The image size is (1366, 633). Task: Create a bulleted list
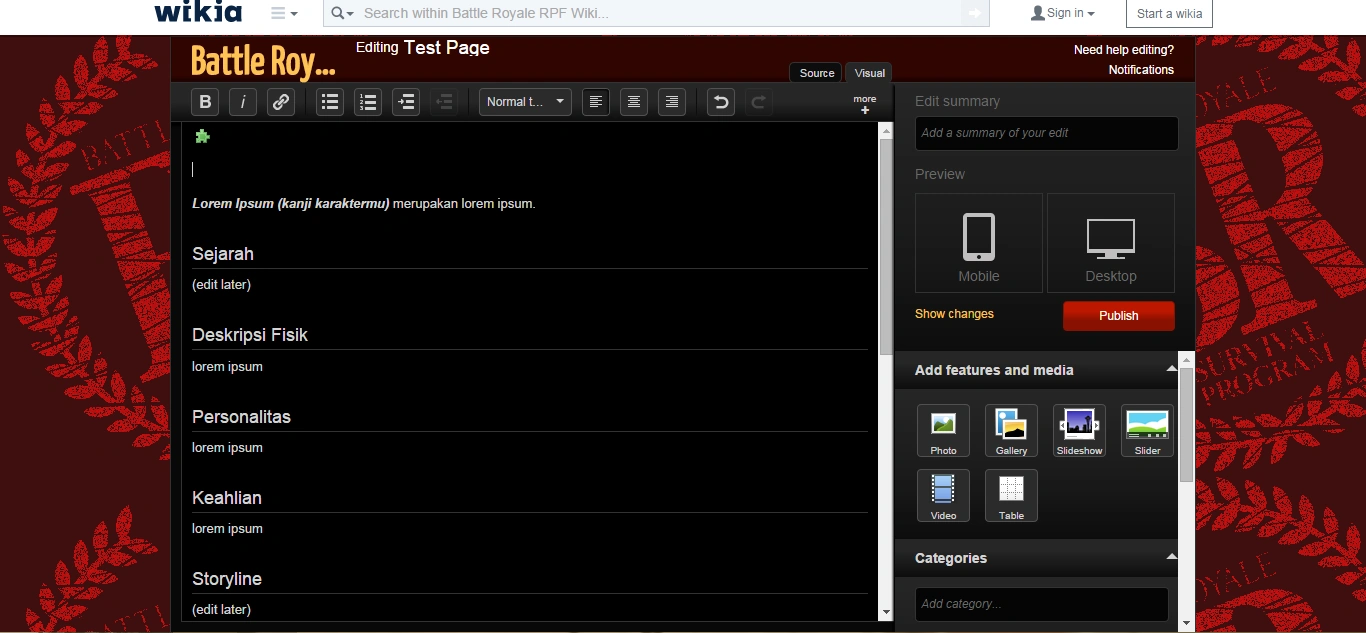click(x=330, y=102)
